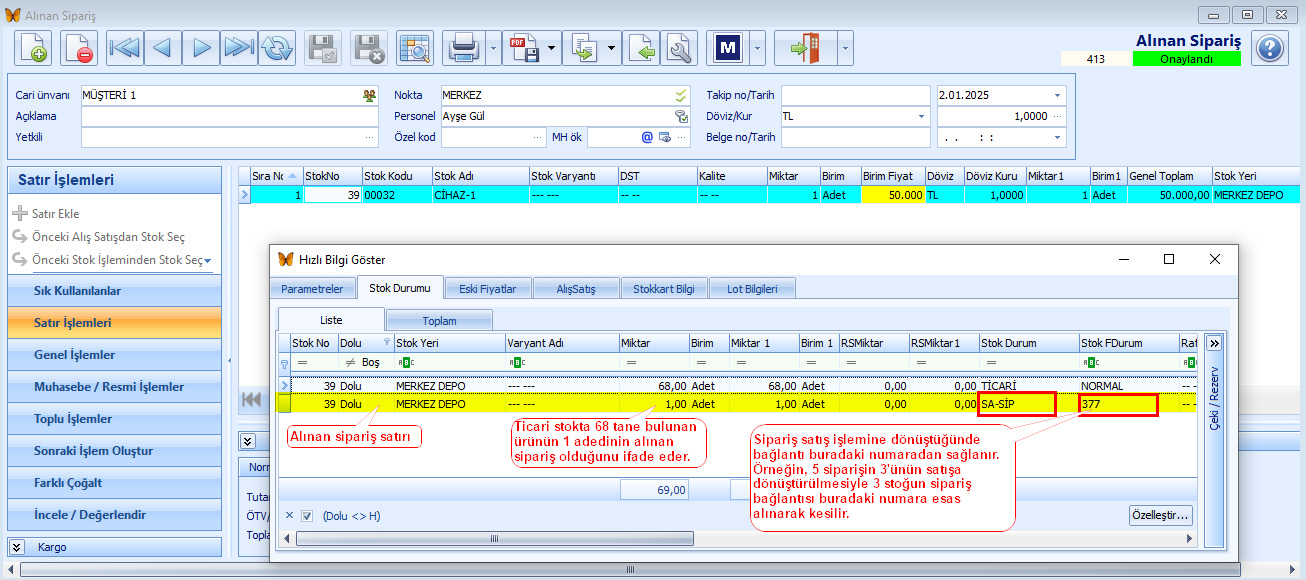Image resolution: width=1306 pixels, height=580 pixels.
Task: Switch to the Parametreler tab
Action: coord(312,289)
